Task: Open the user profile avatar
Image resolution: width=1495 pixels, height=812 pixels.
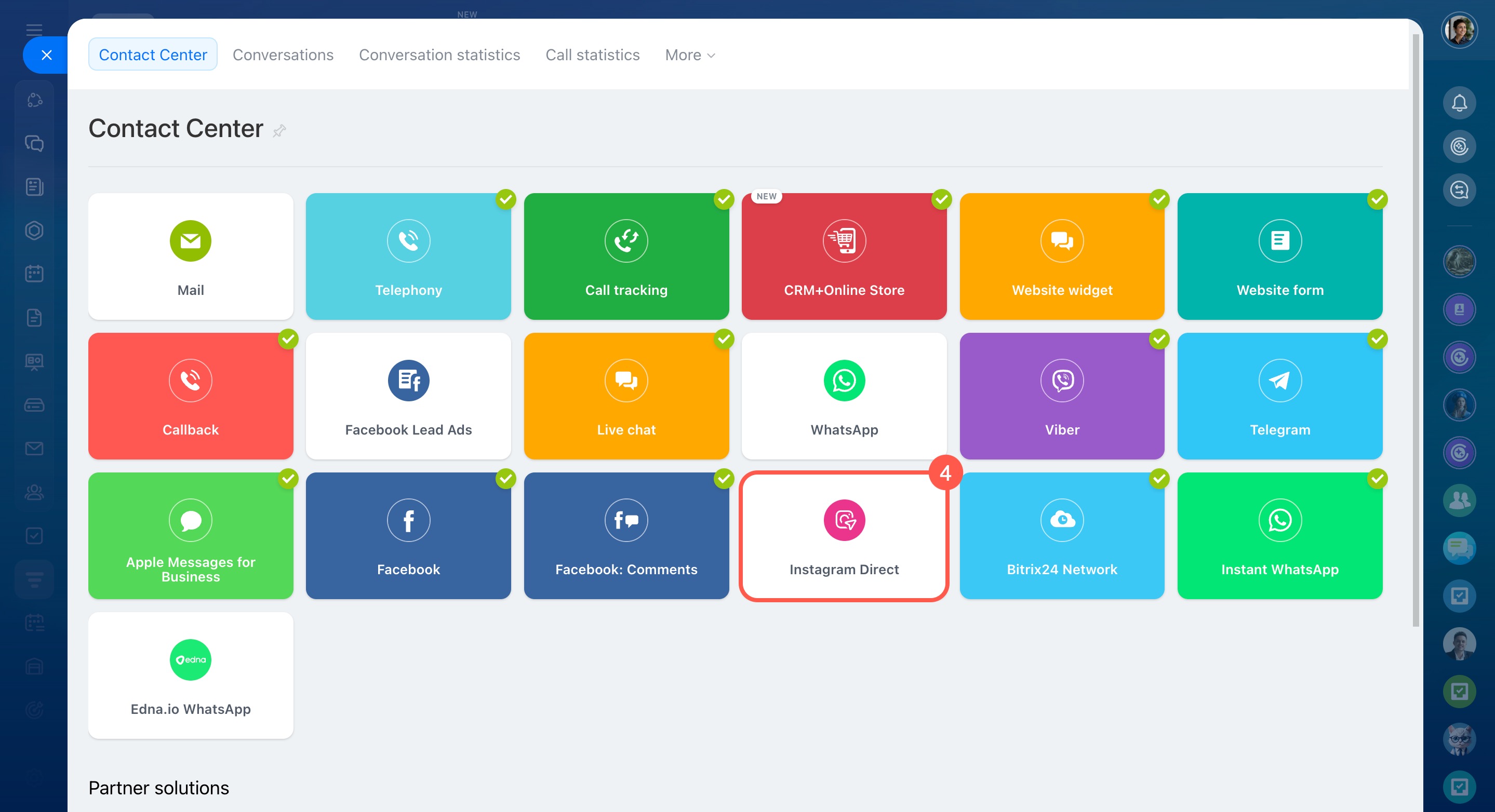Action: pyautogui.click(x=1459, y=30)
